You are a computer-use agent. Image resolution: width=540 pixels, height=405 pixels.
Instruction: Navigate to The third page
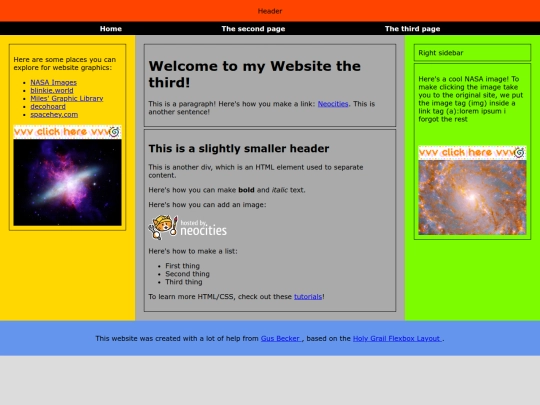(x=412, y=29)
